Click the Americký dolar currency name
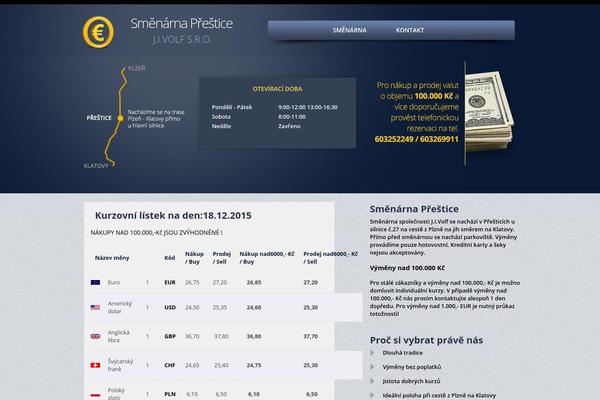The image size is (600, 400). pyautogui.click(x=120, y=307)
